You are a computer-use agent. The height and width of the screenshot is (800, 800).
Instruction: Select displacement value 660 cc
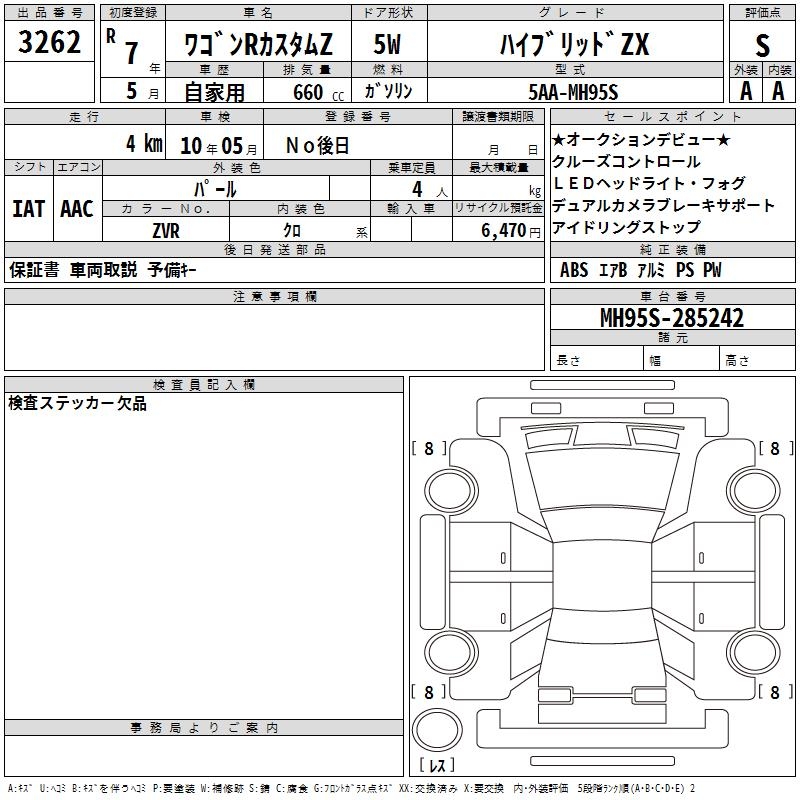tap(318, 93)
